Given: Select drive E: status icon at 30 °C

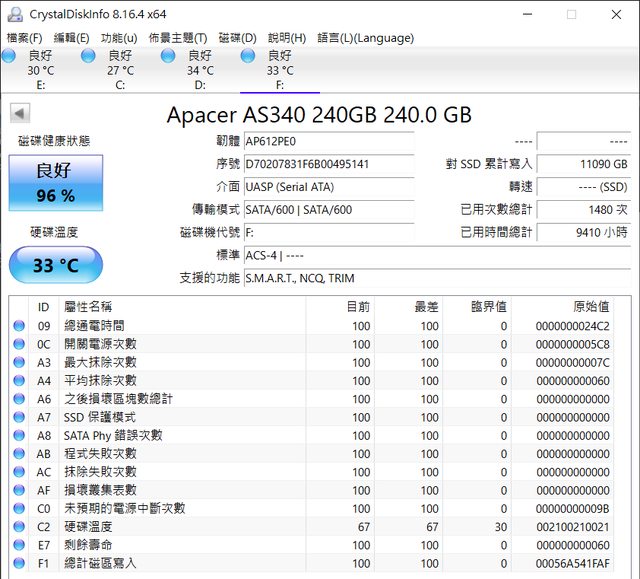Looking at the screenshot, I should click(x=9, y=56).
